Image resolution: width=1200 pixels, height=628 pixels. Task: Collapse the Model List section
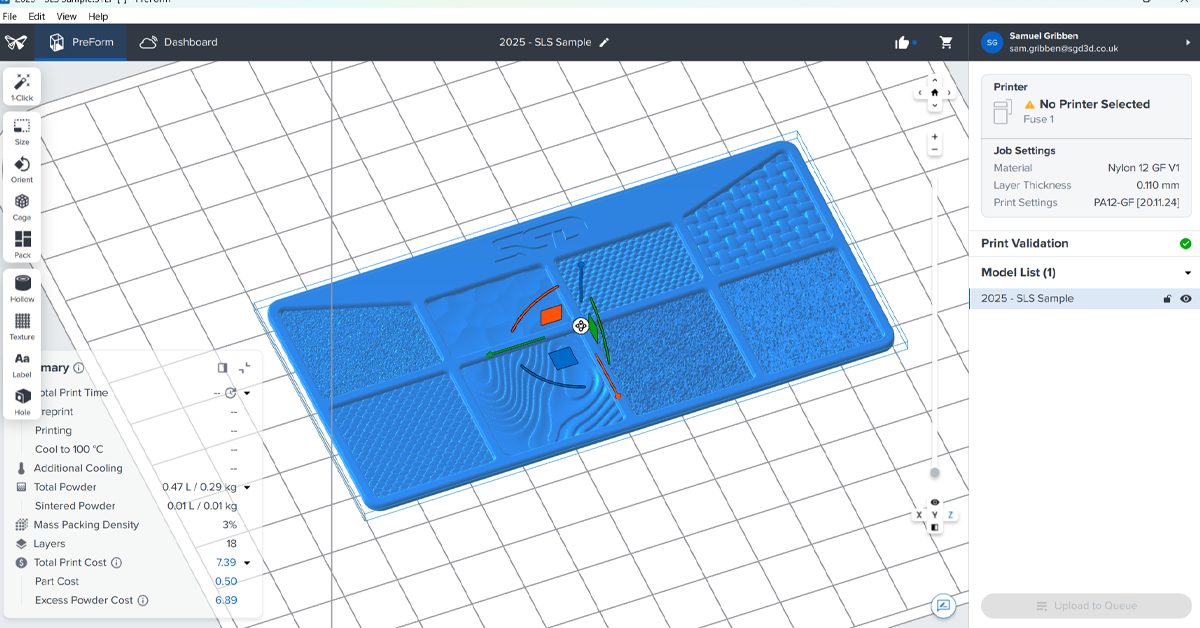1187,273
